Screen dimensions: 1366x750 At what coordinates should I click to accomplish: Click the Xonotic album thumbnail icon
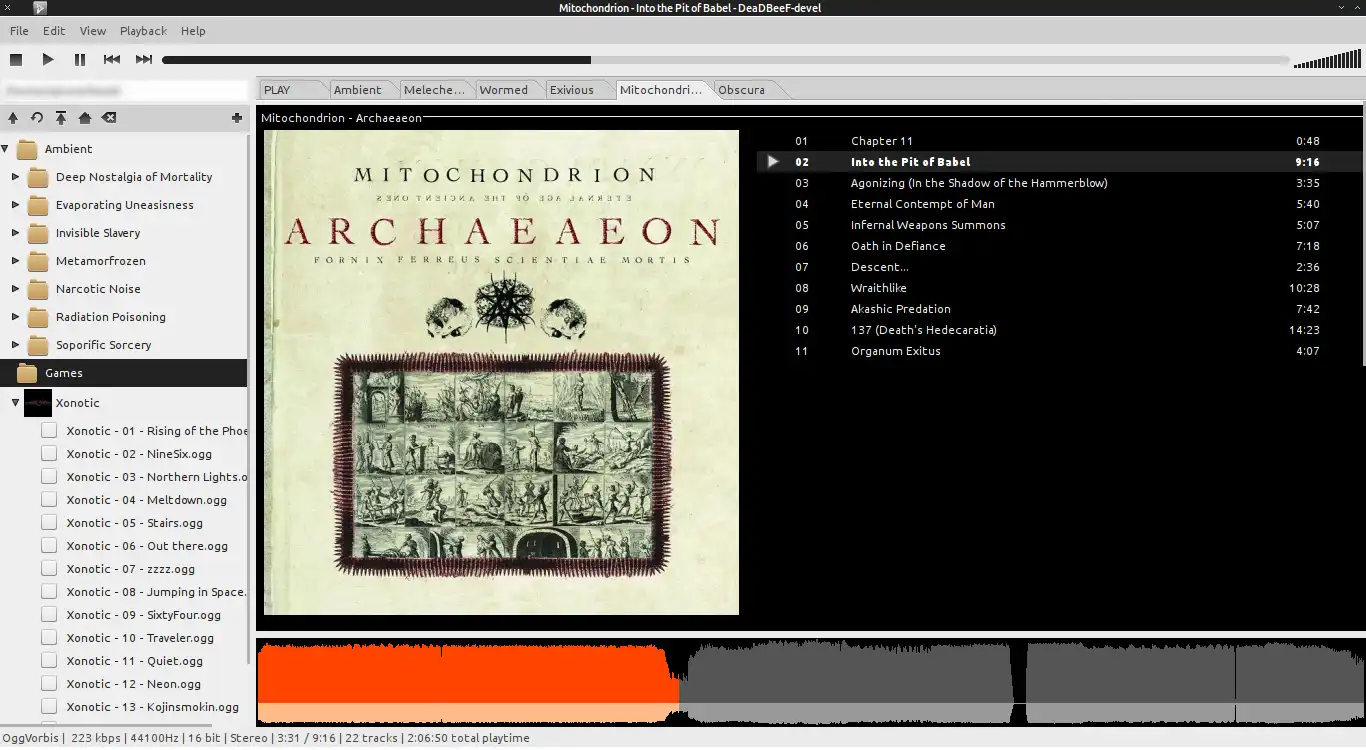click(38, 403)
